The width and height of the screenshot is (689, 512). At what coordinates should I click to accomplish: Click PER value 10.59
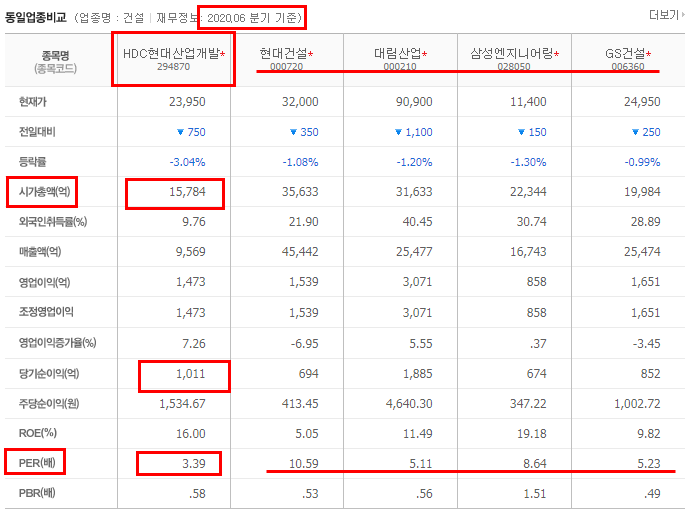pos(304,464)
